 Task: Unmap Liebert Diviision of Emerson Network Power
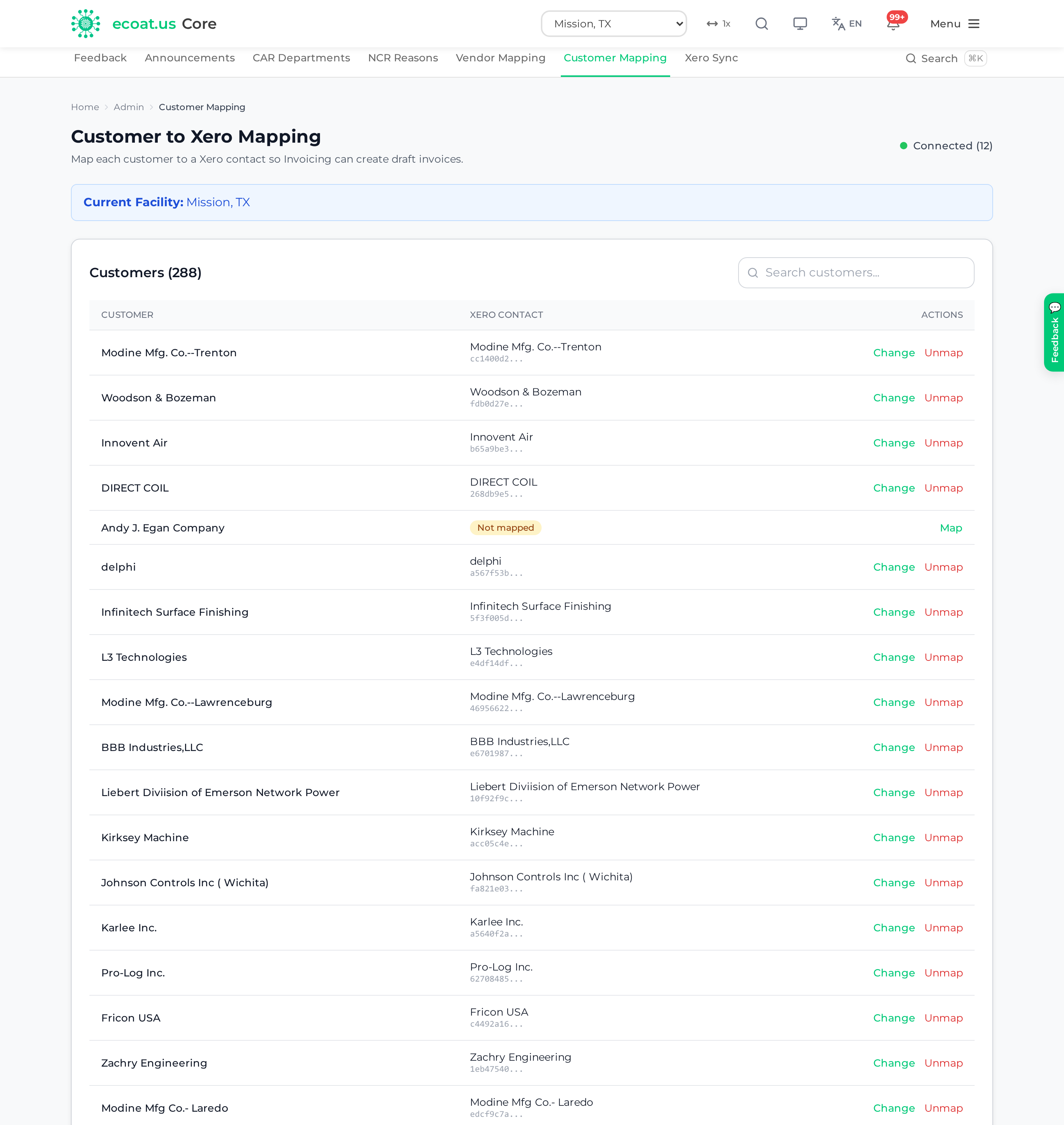coord(943,793)
